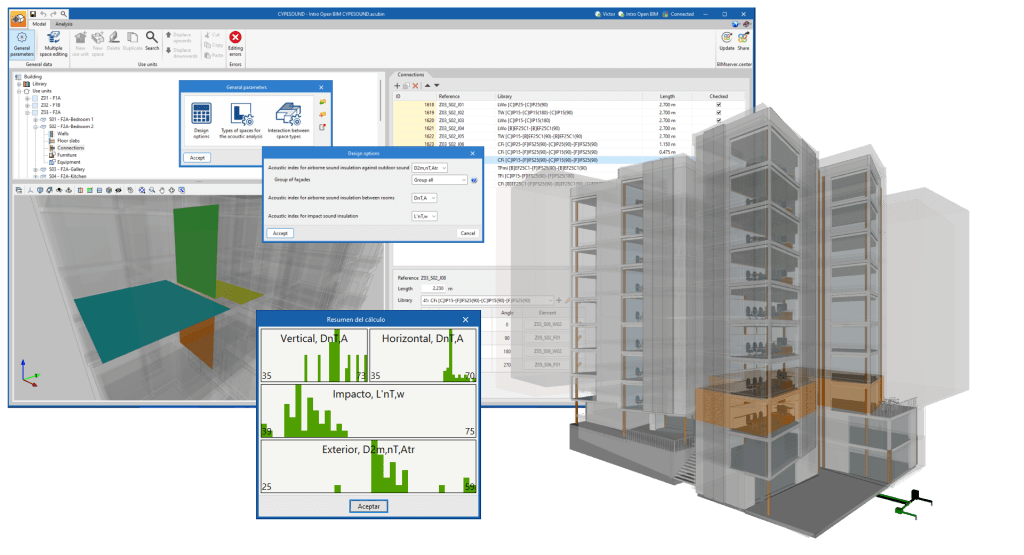
Task: Switch to the Model ribbon tab
Action: 39,24
